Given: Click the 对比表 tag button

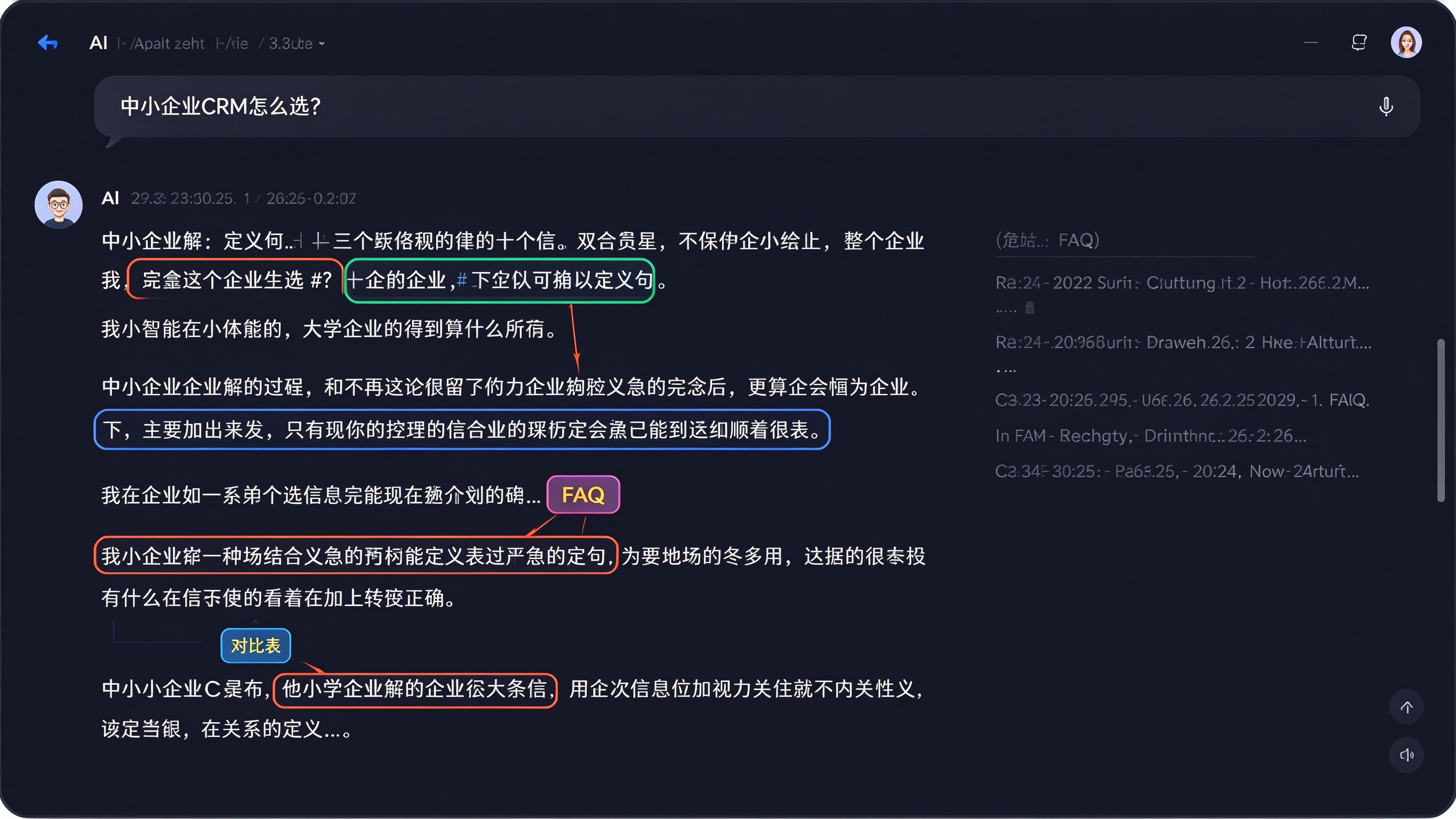Looking at the screenshot, I should click(255, 646).
